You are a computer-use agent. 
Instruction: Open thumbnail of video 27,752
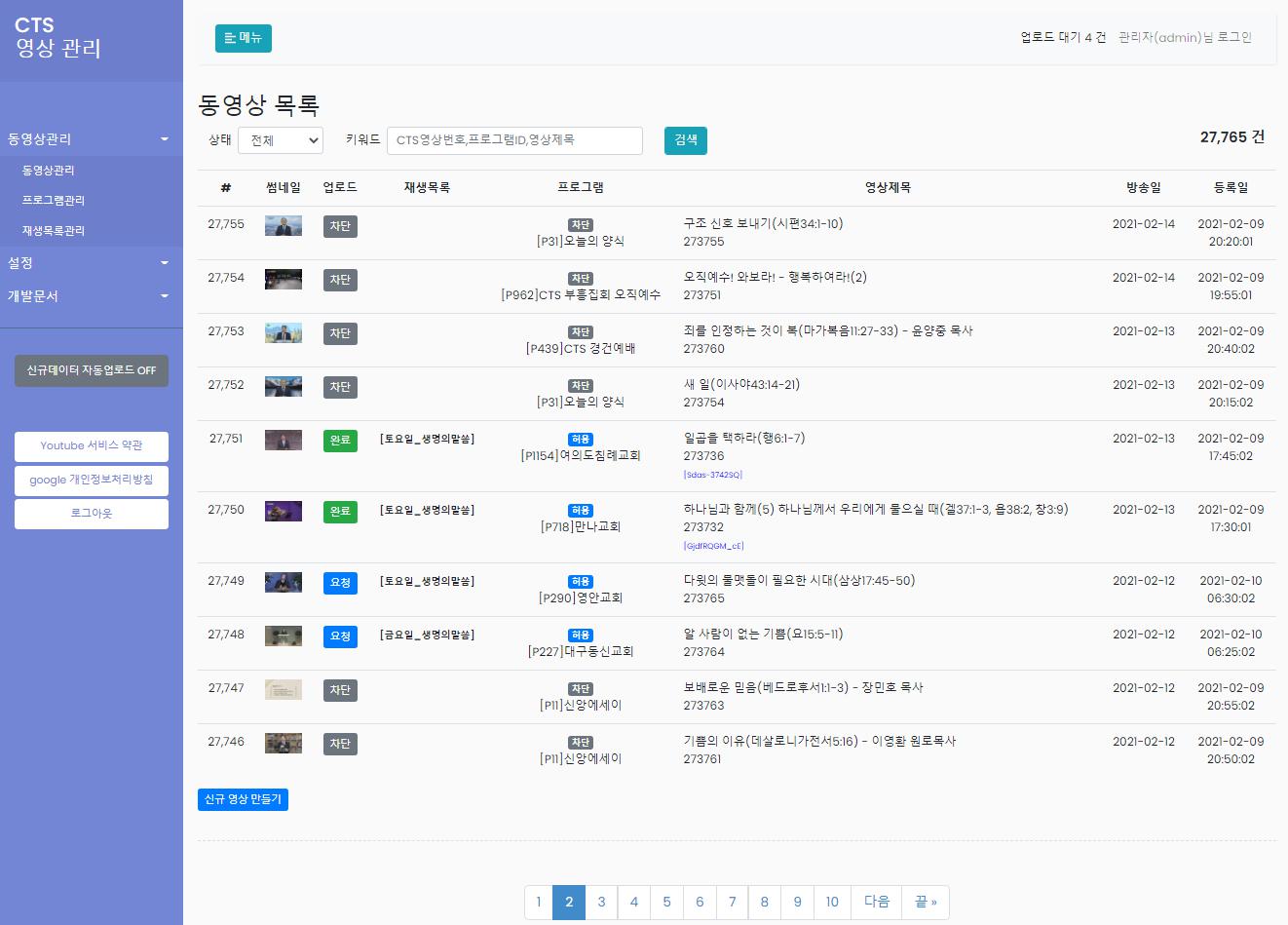284,387
